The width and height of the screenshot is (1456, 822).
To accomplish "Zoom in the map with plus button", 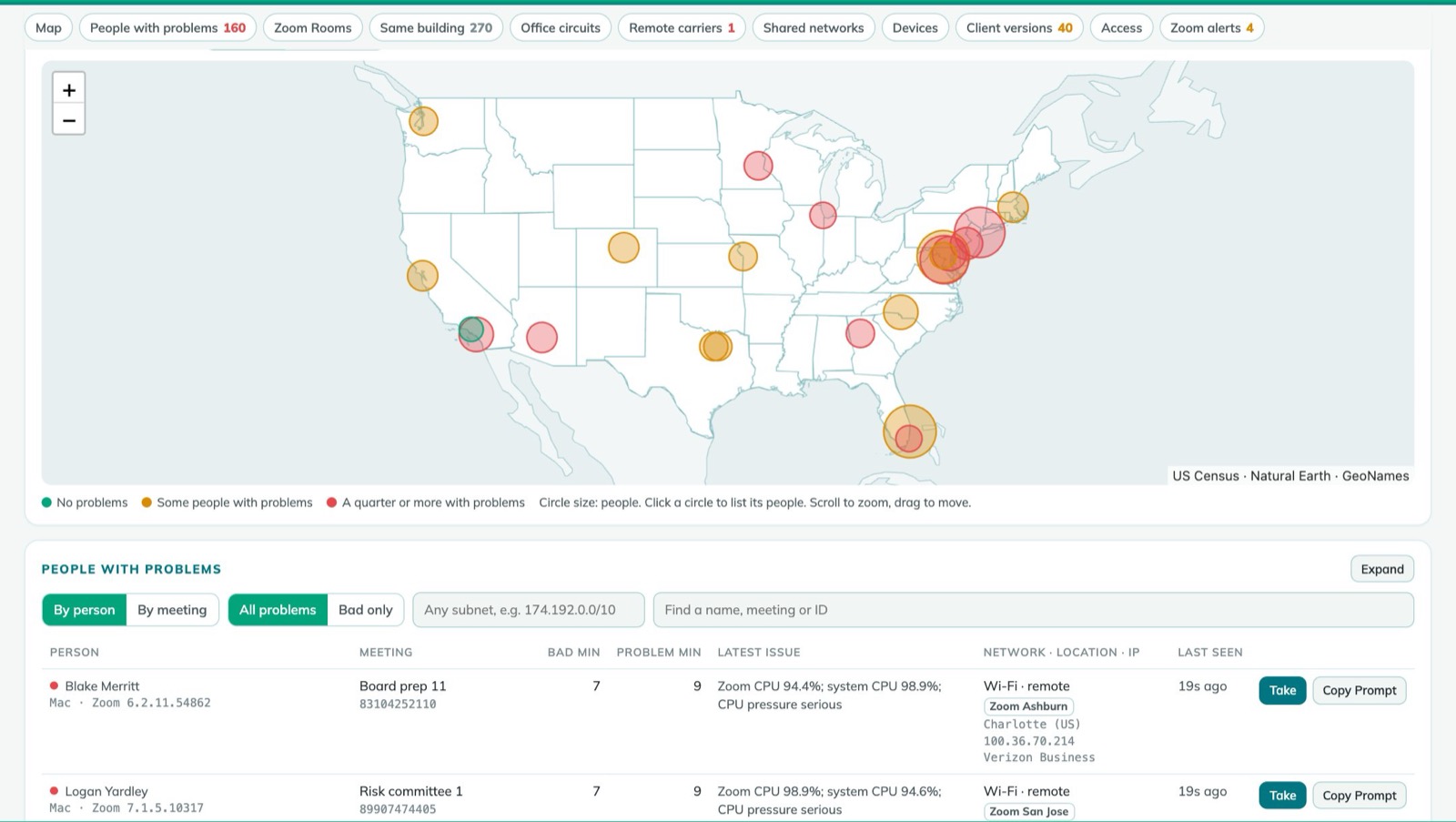I will click(68, 89).
